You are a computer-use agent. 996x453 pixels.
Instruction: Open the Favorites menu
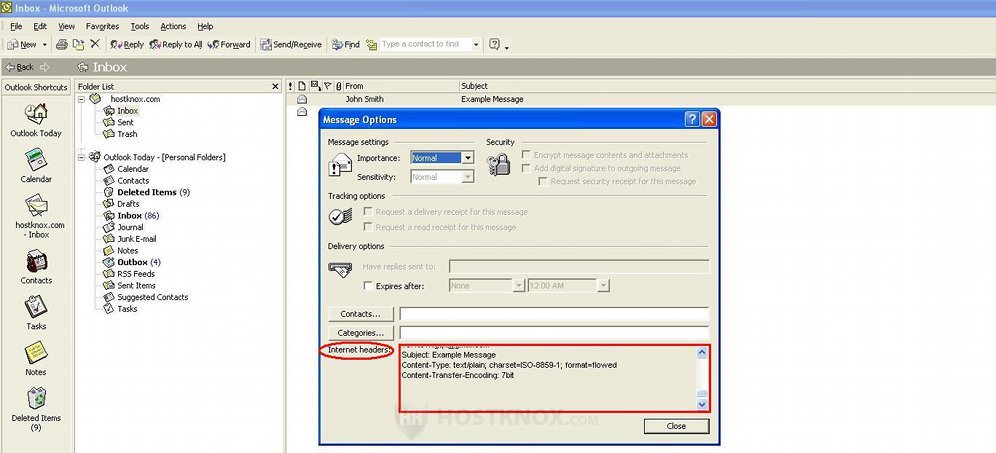(102, 27)
